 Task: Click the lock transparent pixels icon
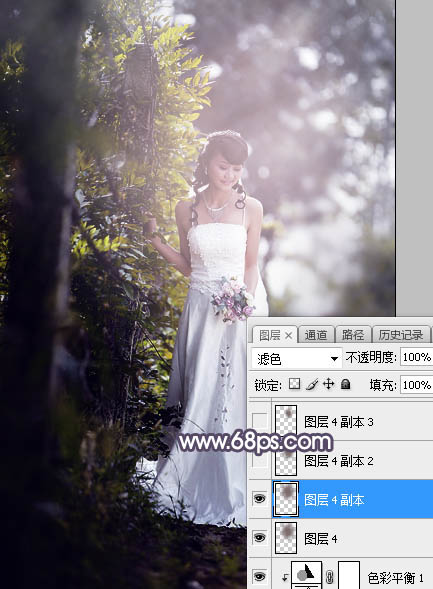pos(294,384)
